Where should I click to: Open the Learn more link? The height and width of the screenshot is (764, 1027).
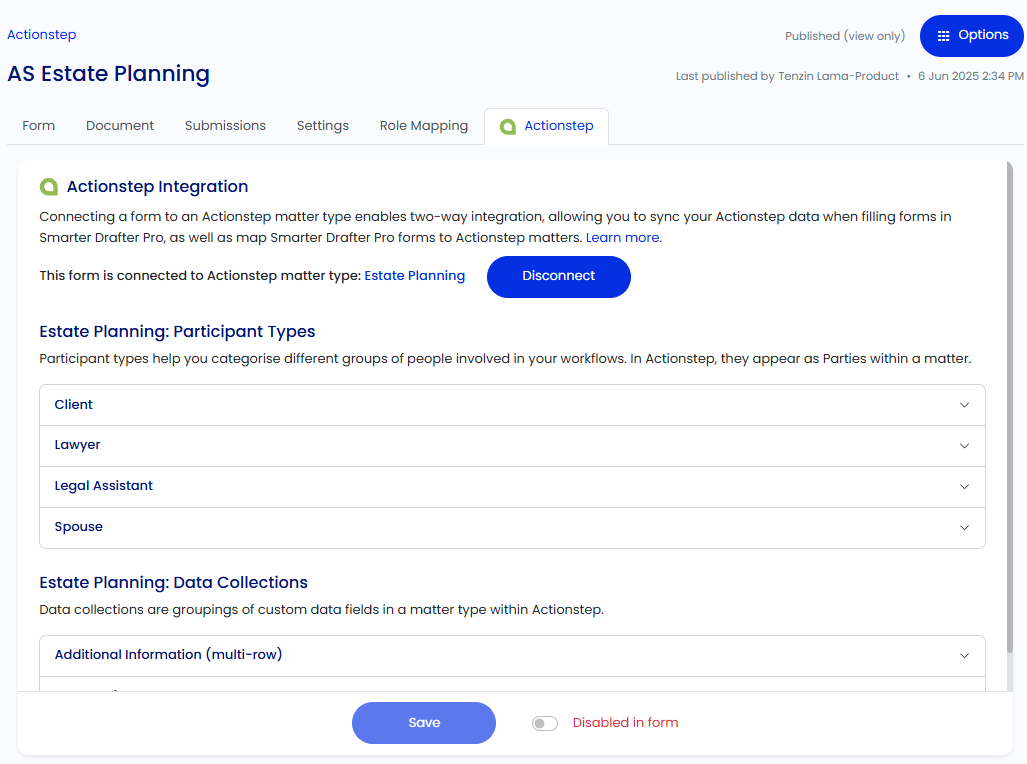click(x=622, y=238)
